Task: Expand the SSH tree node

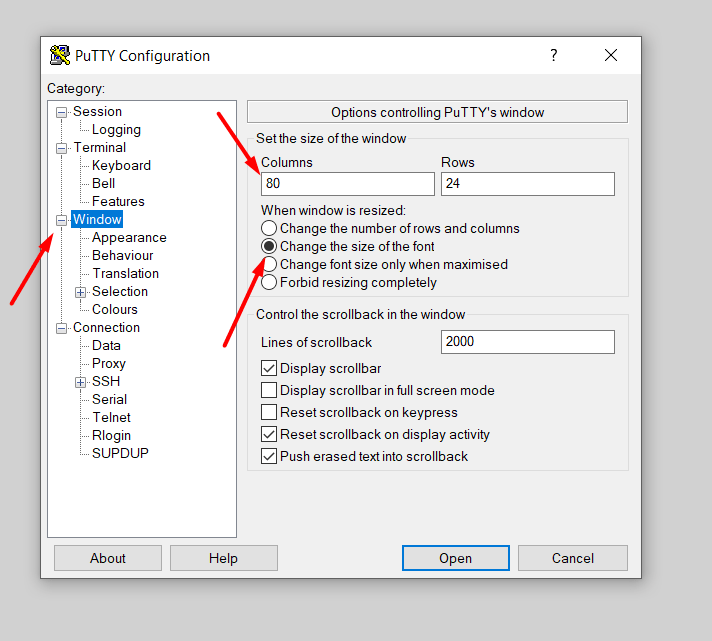Action: 80,382
